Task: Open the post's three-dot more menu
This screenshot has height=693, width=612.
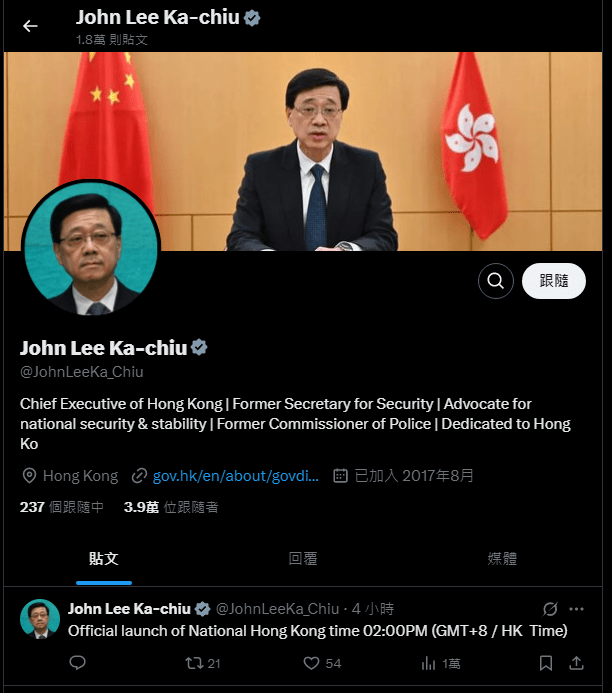Action: (576, 609)
